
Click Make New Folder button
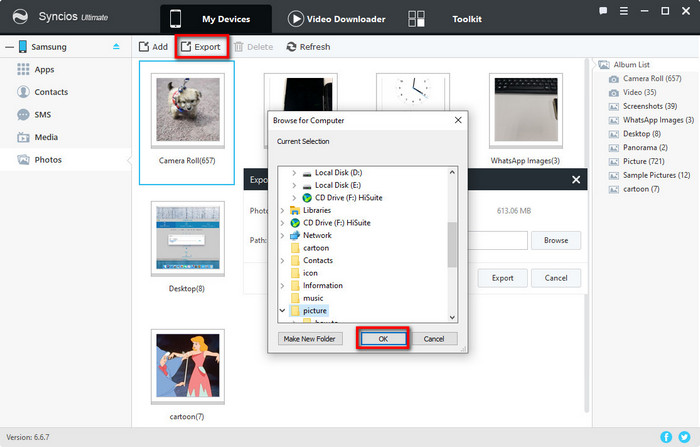coord(310,339)
